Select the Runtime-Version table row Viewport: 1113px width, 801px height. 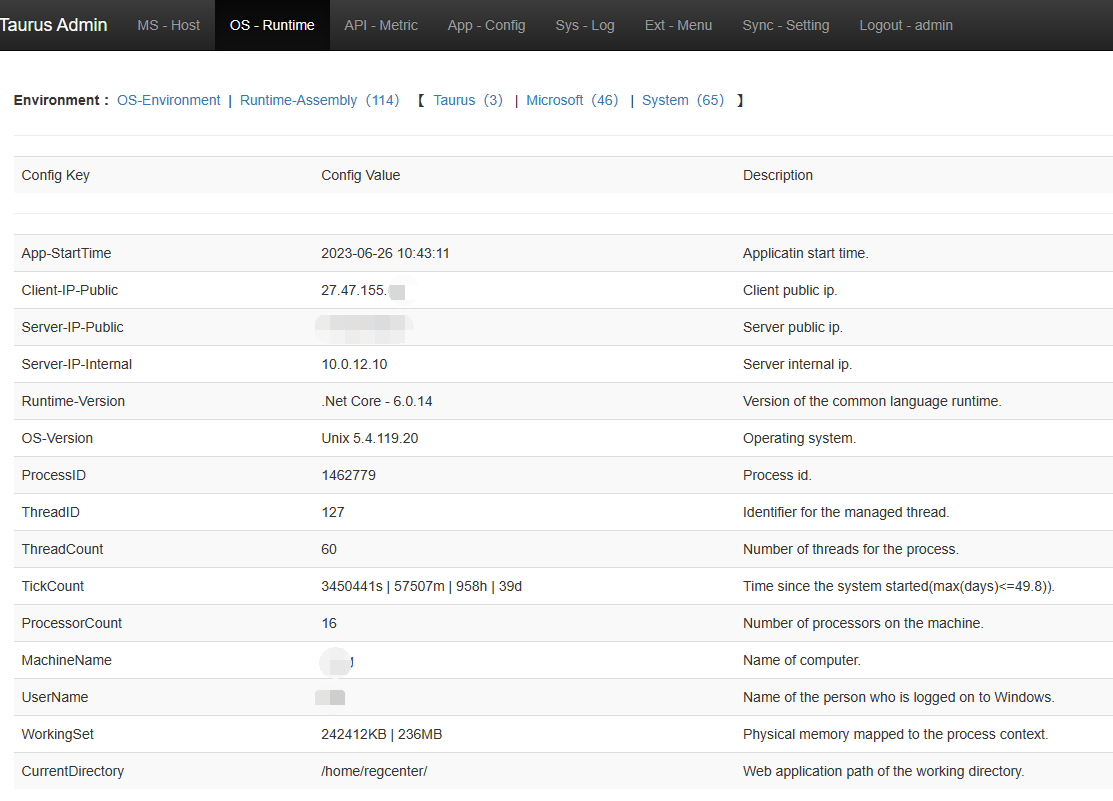[x=73, y=401]
